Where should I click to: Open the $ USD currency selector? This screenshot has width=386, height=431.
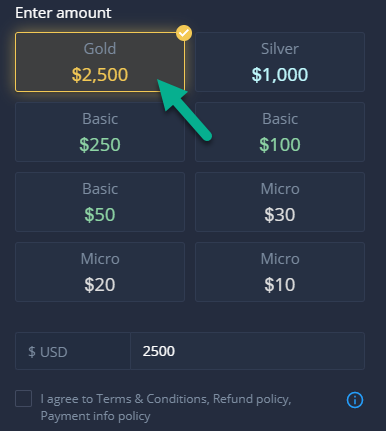[x=73, y=351]
